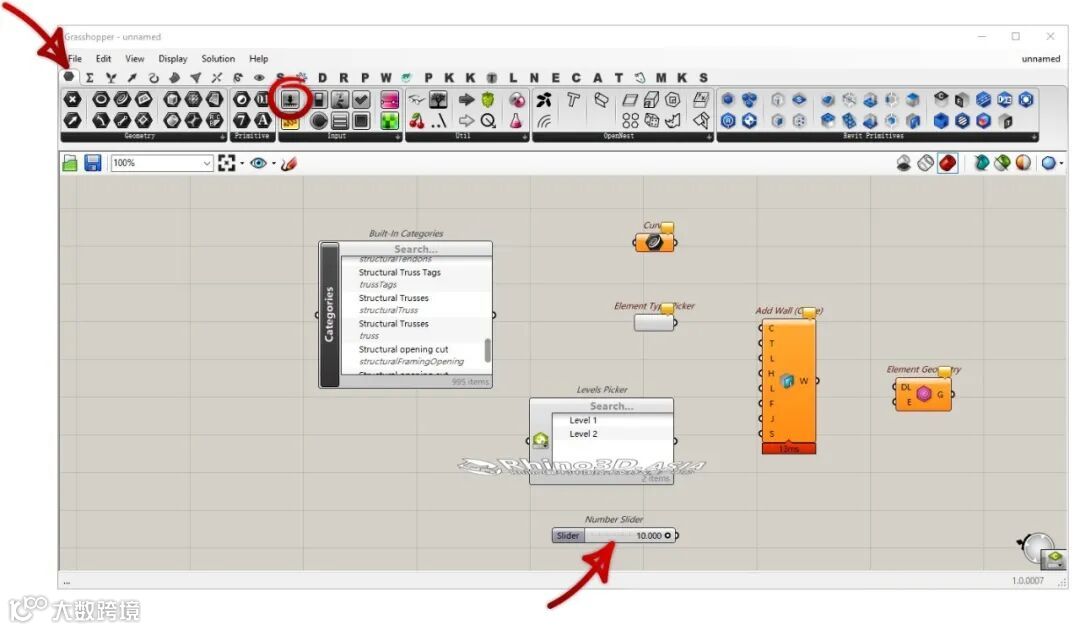Open the Display menu
Screen dimensions: 1080x630
tap(173, 59)
